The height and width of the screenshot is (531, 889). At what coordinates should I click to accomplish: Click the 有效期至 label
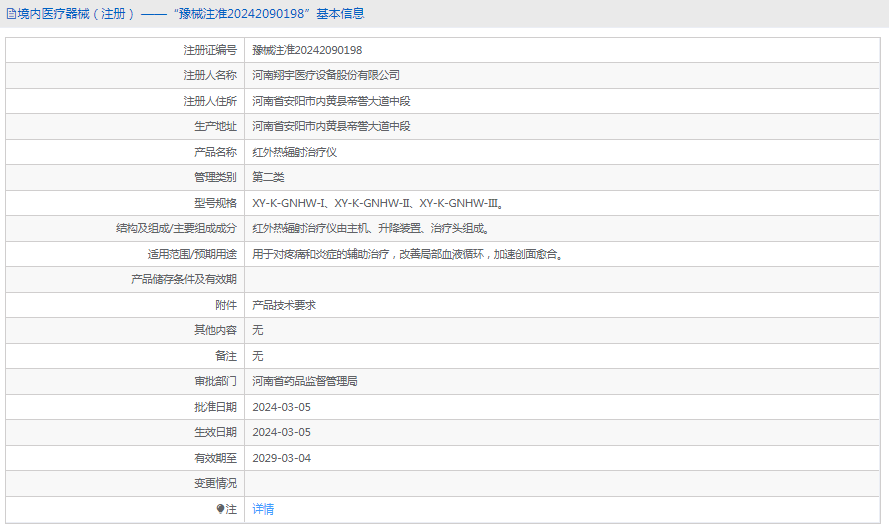pos(215,458)
